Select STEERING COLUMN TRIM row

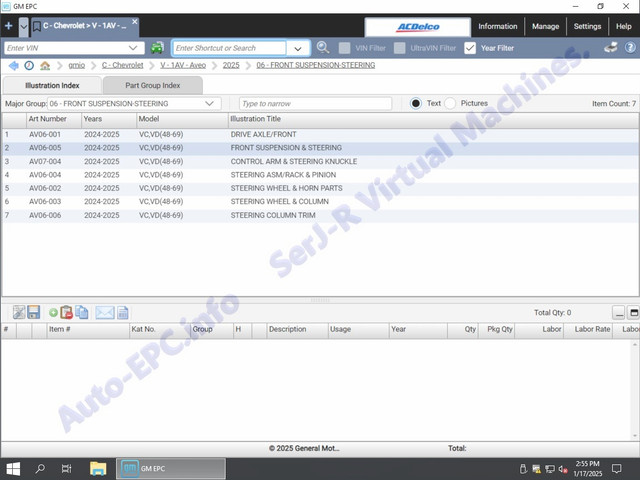[320, 215]
